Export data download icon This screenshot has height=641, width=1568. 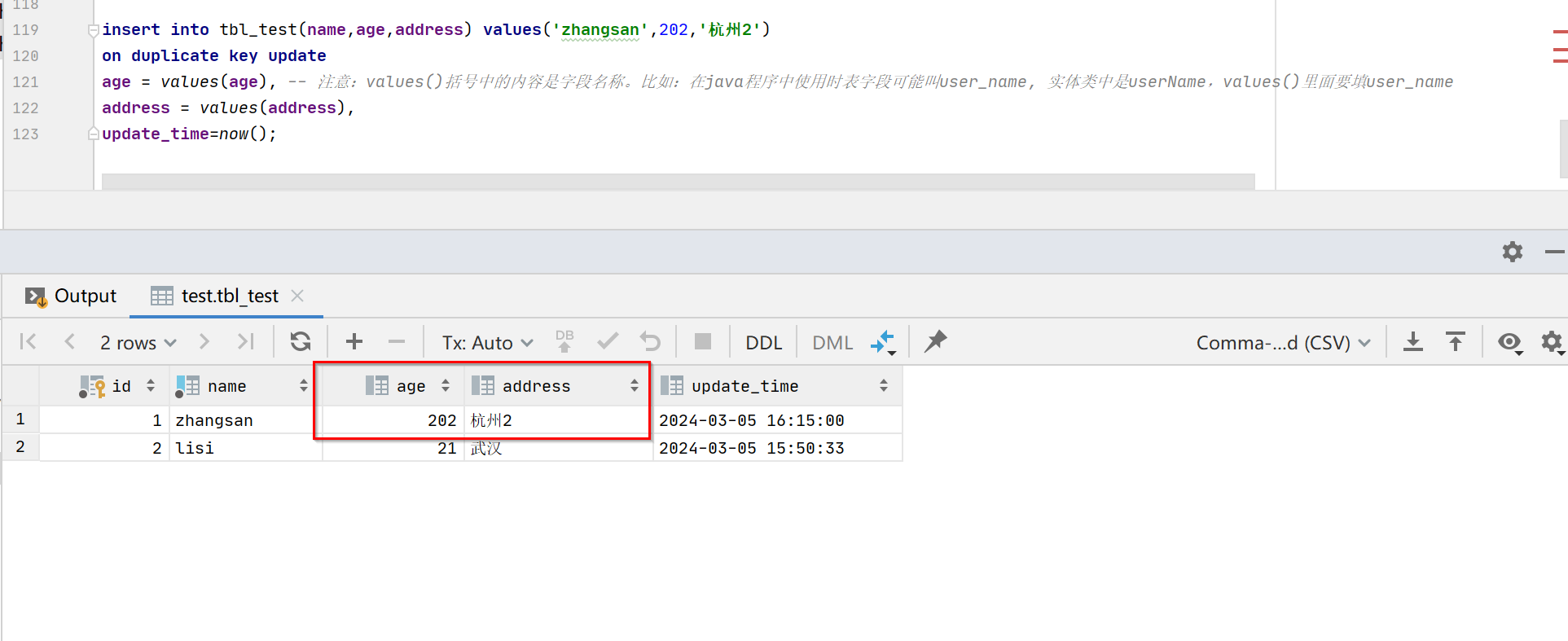[x=1413, y=341]
